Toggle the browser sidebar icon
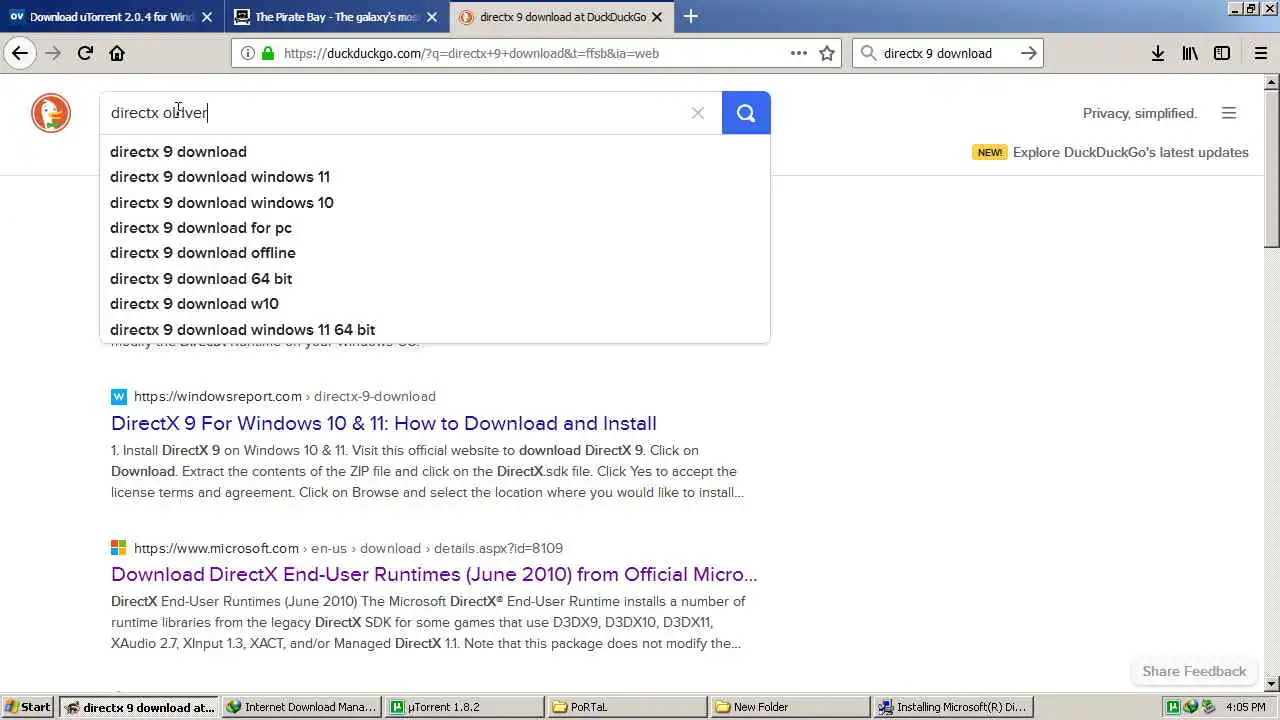Image resolution: width=1280 pixels, height=720 pixels. (1222, 53)
